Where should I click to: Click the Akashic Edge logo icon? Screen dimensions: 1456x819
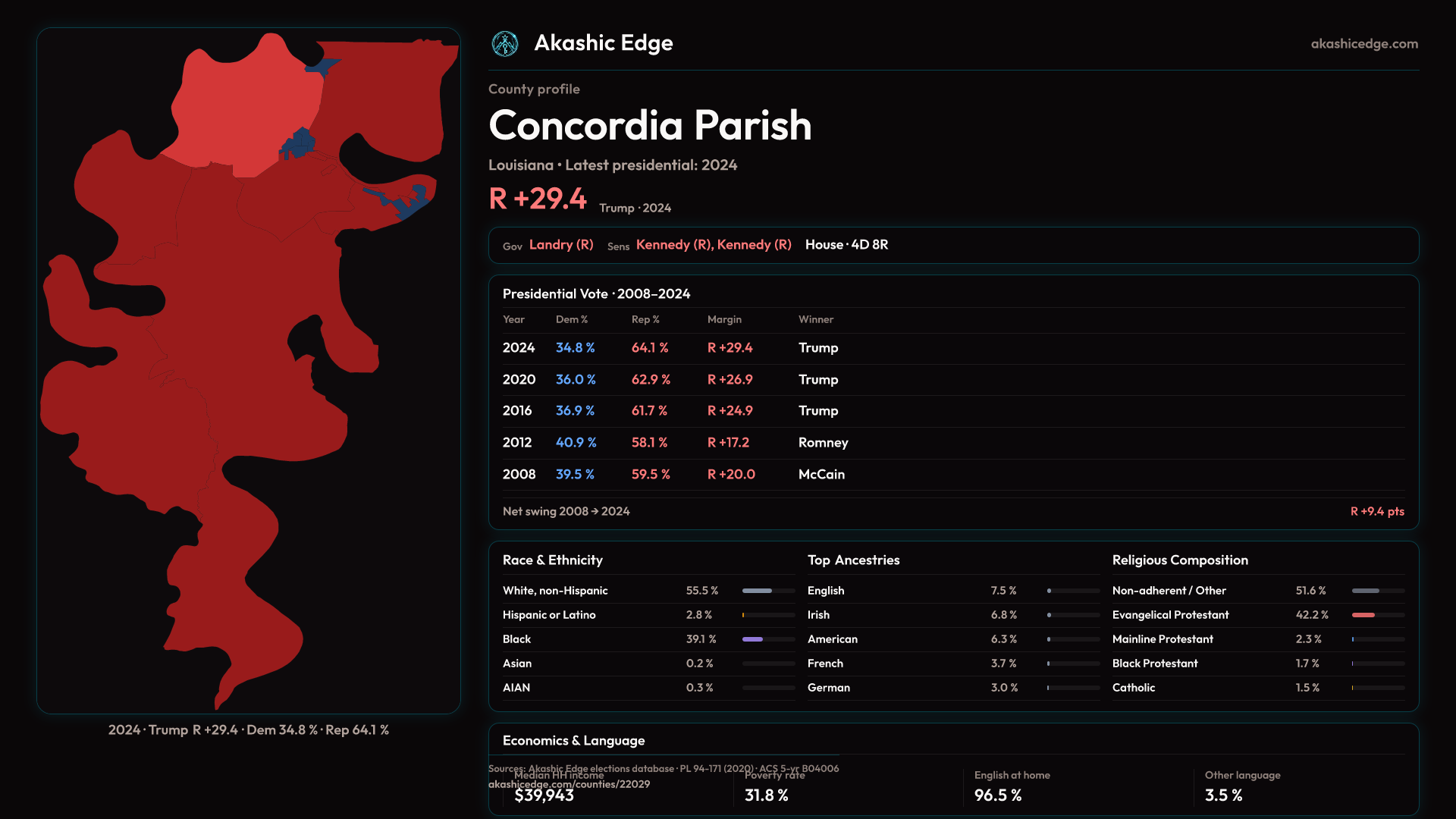pos(504,44)
